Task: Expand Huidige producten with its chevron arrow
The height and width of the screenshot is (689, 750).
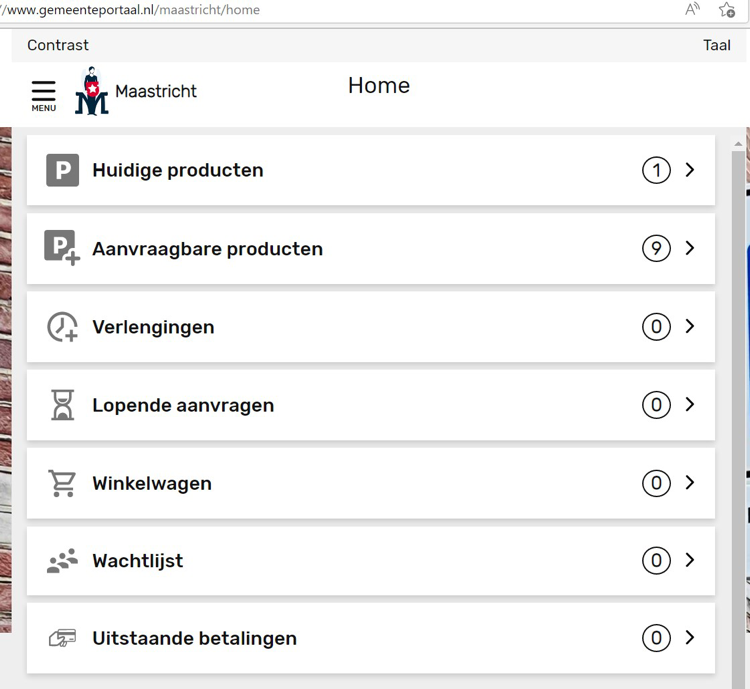Action: [690, 170]
